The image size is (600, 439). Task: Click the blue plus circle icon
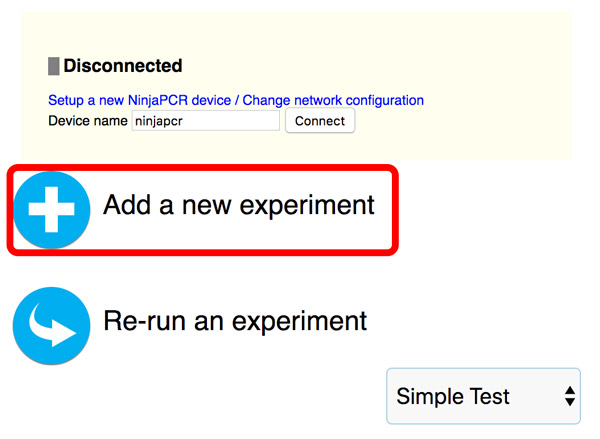coord(52,209)
